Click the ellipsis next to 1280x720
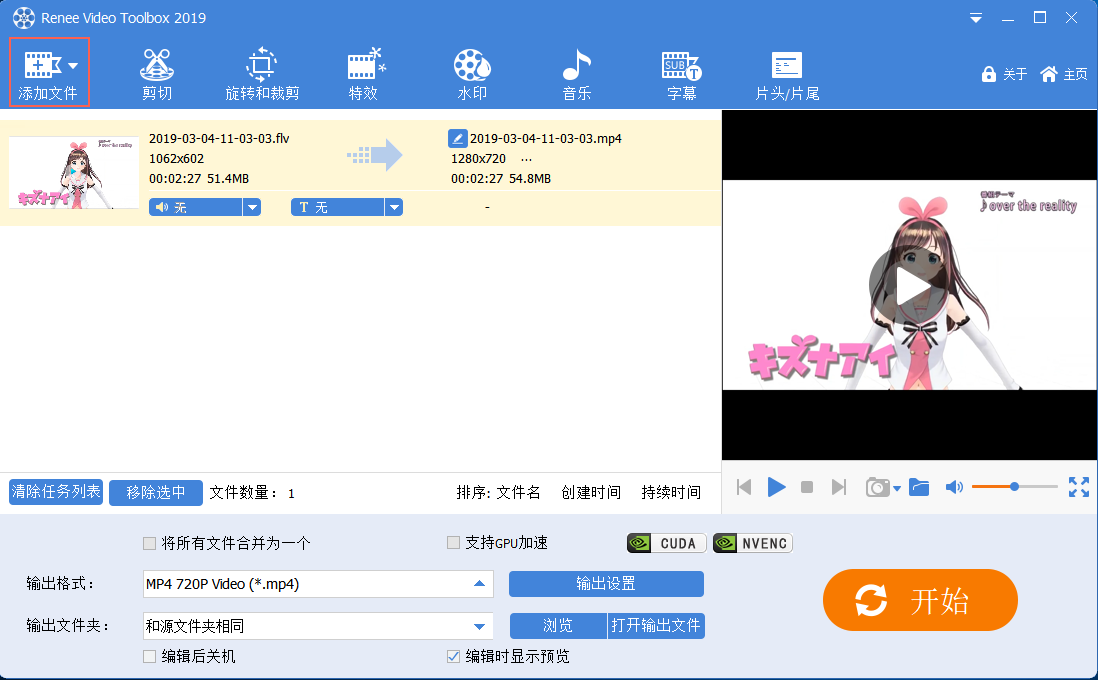The width and height of the screenshot is (1098, 680). pyautogui.click(x=527, y=159)
